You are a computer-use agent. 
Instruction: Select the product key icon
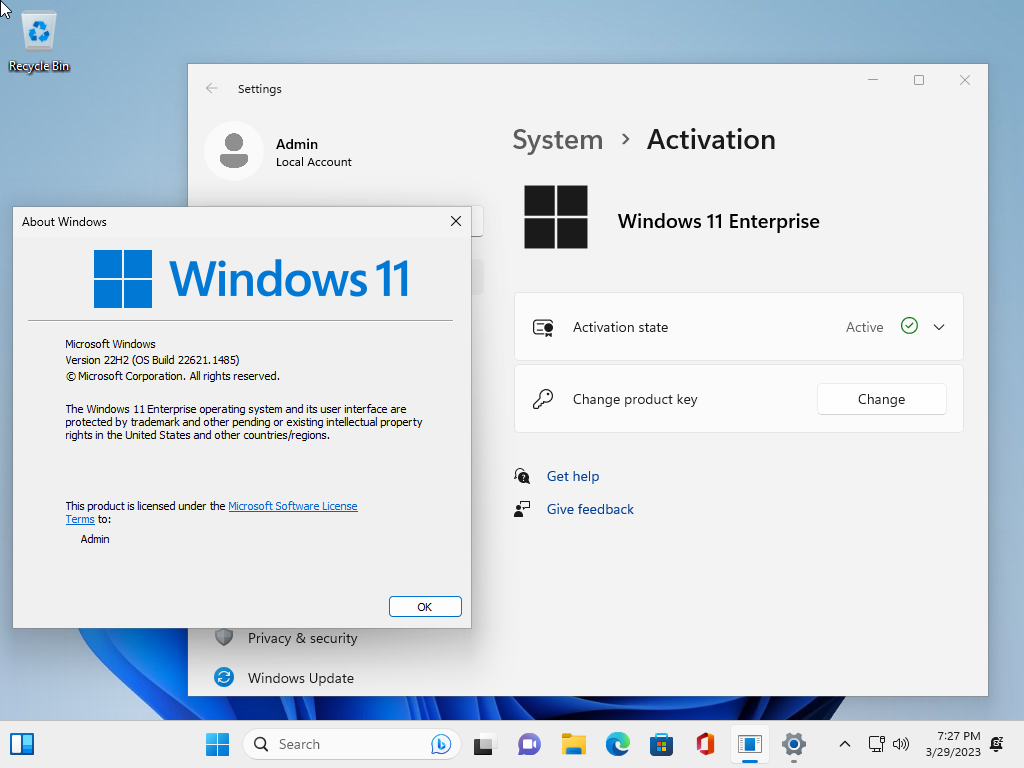point(543,399)
